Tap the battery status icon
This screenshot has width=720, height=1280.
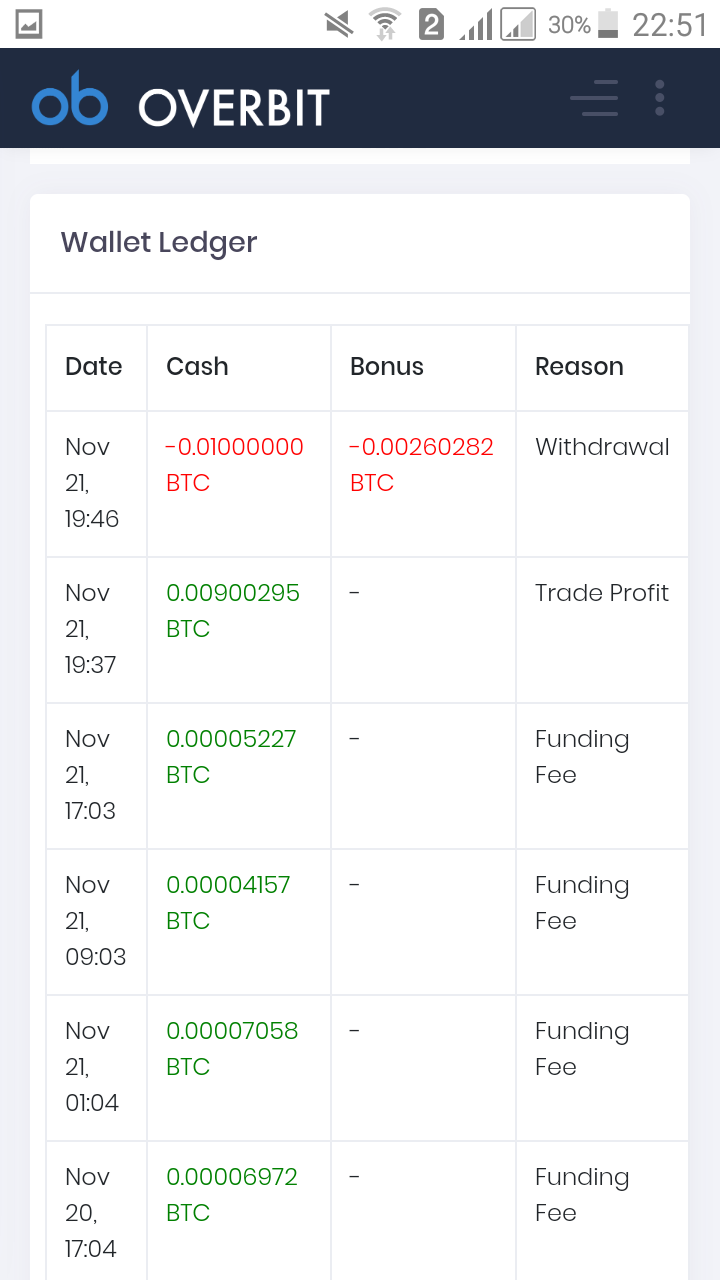point(608,24)
